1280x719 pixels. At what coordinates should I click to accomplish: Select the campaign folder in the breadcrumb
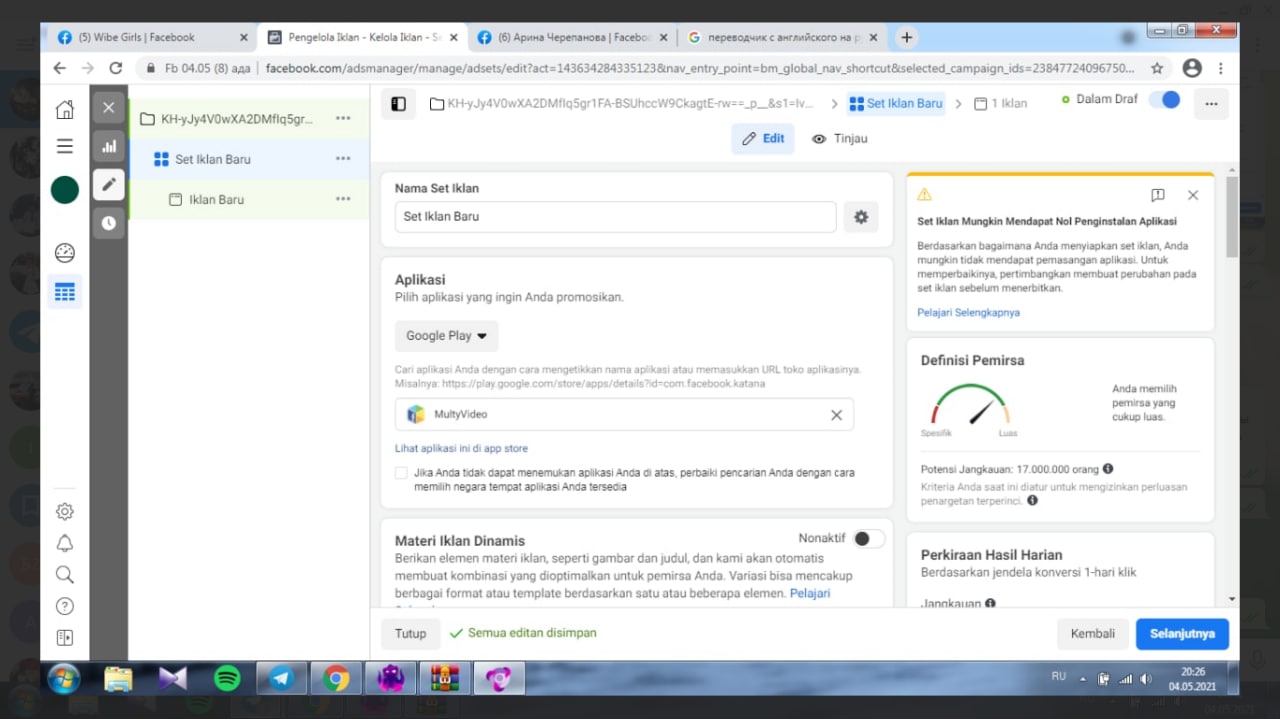[x=622, y=103]
